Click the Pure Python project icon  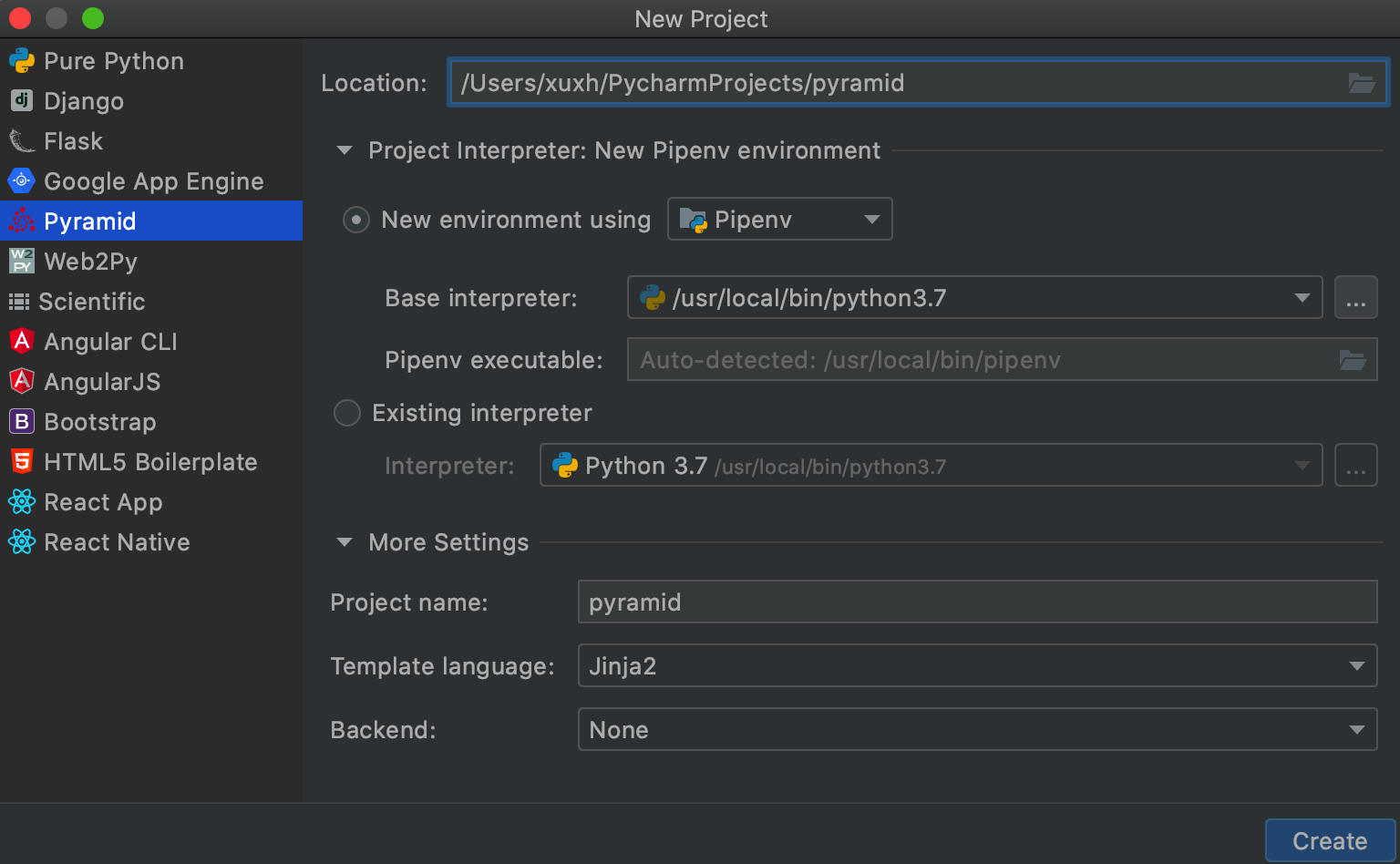pyautogui.click(x=22, y=61)
